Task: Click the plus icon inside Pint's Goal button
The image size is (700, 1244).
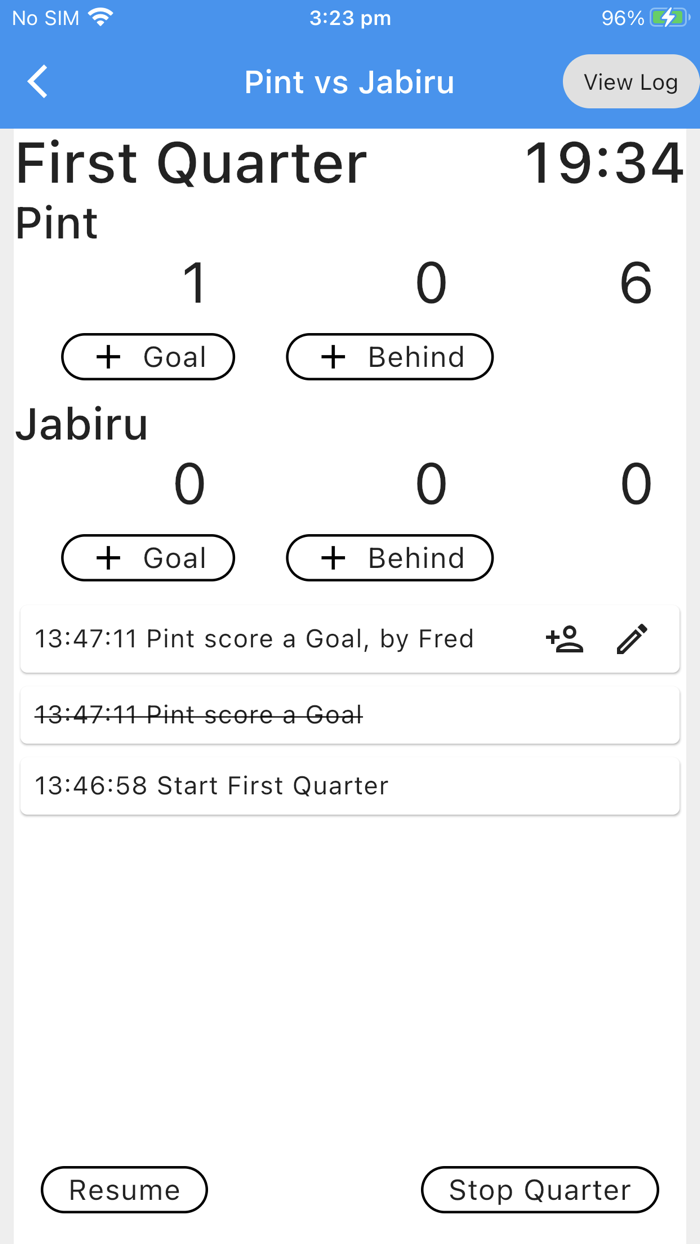Action: pyautogui.click(x=107, y=356)
